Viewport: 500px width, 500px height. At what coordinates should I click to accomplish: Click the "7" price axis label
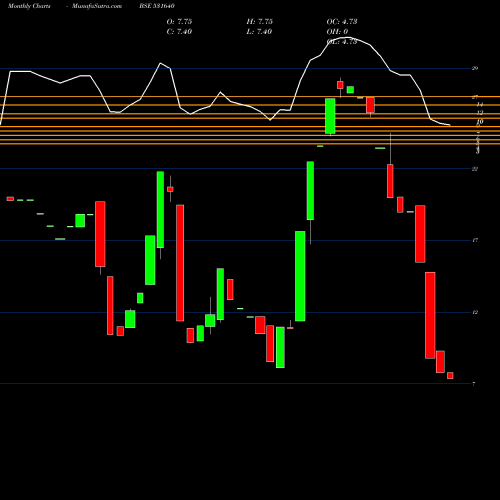(x=474, y=384)
